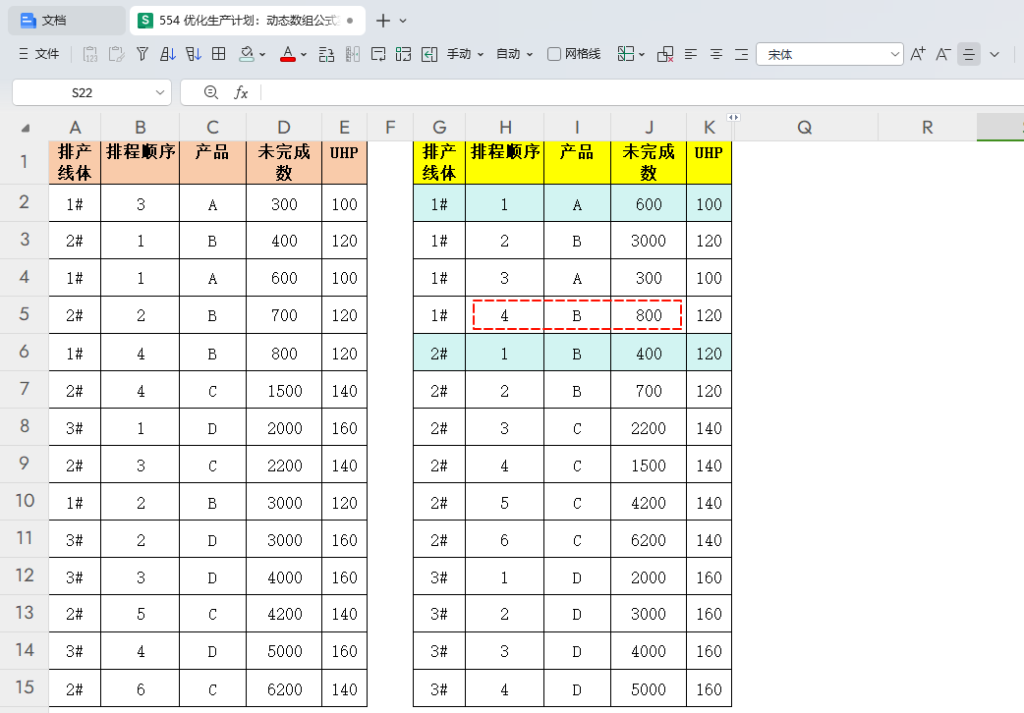
Task: Select column G header
Action: click(x=440, y=127)
